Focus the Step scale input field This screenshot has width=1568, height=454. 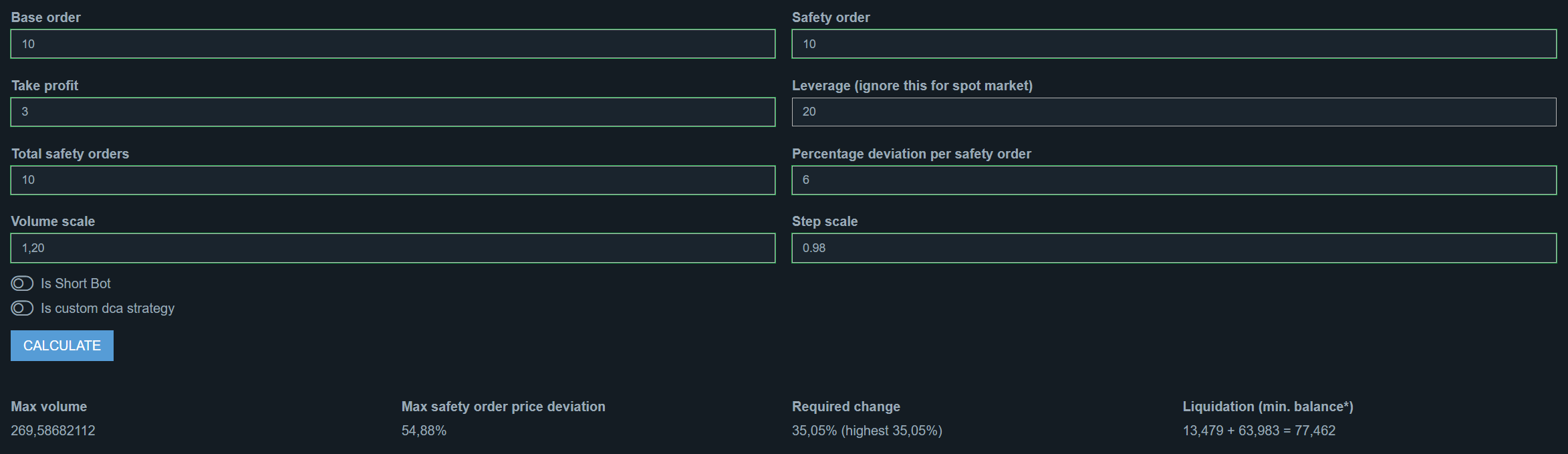tap(1174, 248)
